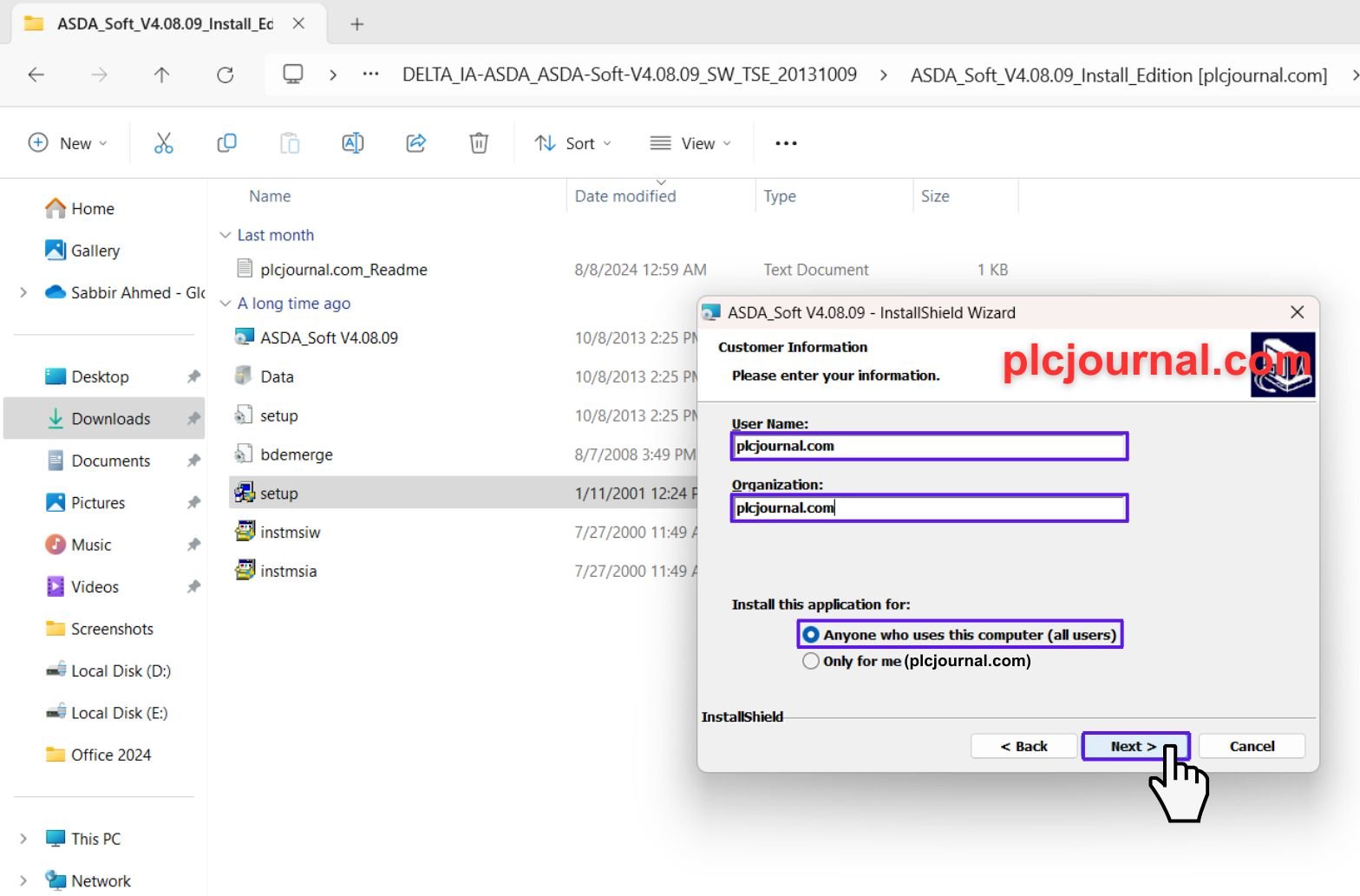Image resolution: width=1360 pixels, height=896 pixels.
Task: Unpin Videos using its pin icon
Action: pyautogui.click(x=193, y=587)
